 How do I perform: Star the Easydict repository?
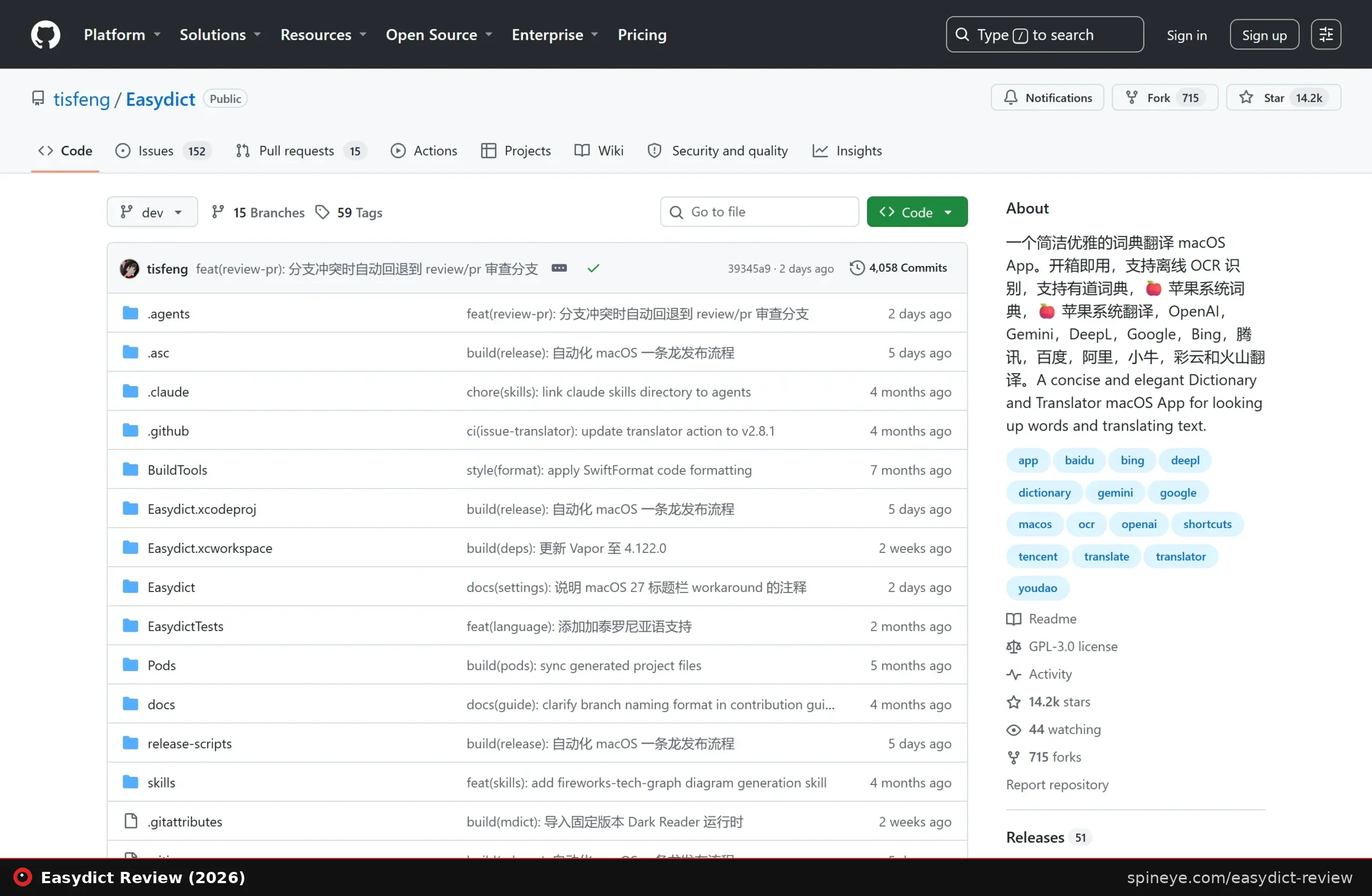1282,98
